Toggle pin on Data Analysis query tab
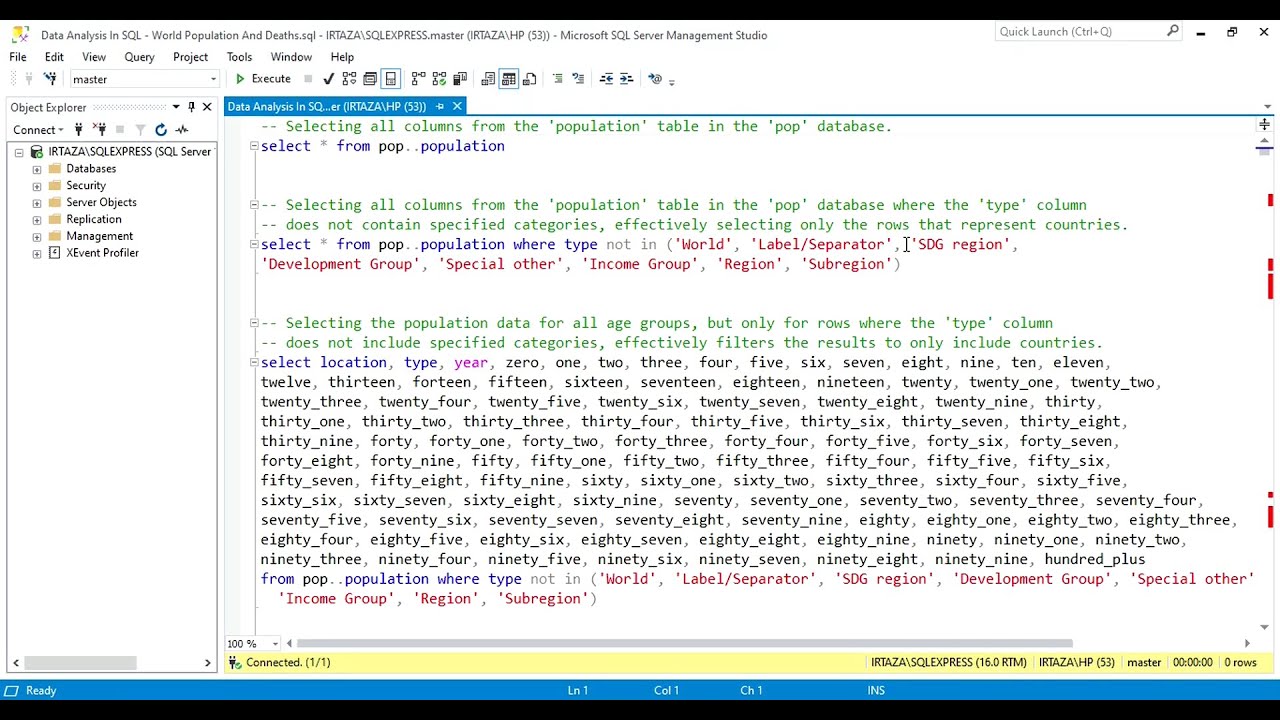Viewport: 1280px width, 720px height. [439, 106]
